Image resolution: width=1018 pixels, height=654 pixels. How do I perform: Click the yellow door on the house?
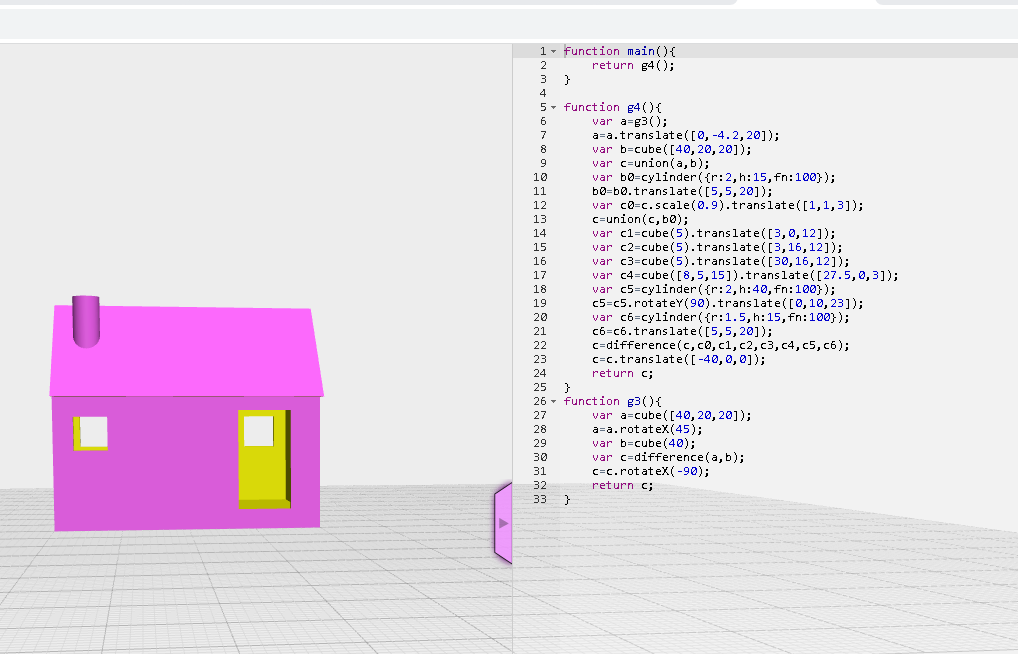point(263,475)
